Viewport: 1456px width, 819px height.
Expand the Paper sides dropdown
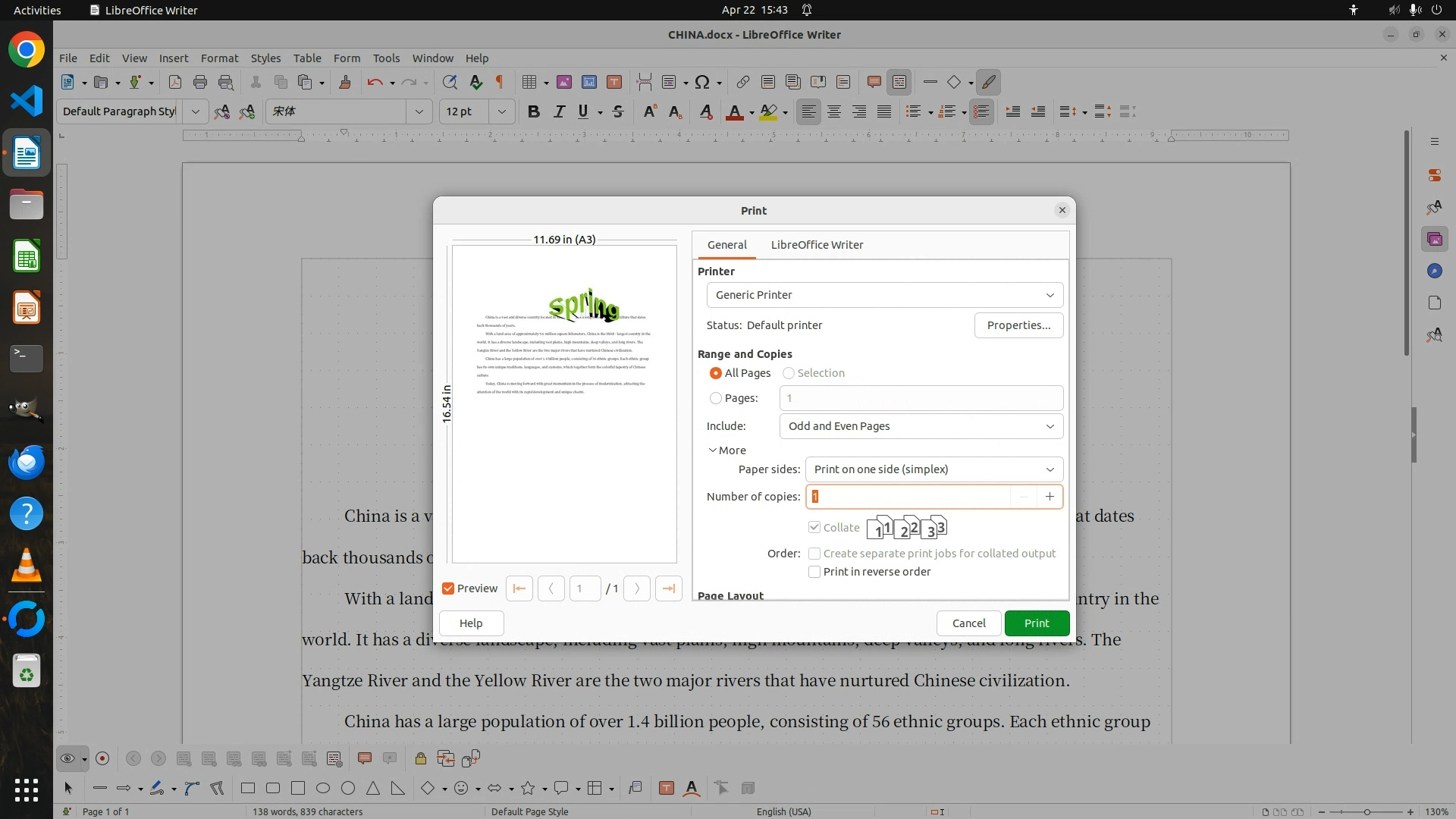[934, 469]
